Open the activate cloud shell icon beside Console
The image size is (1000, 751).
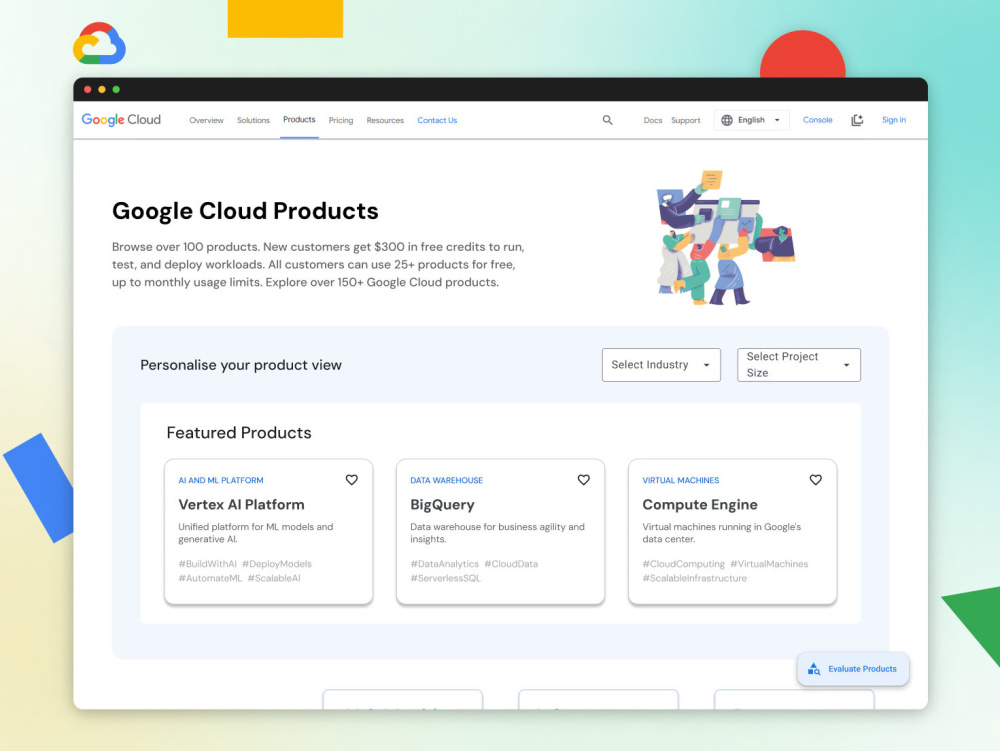(x=857, y=120)
